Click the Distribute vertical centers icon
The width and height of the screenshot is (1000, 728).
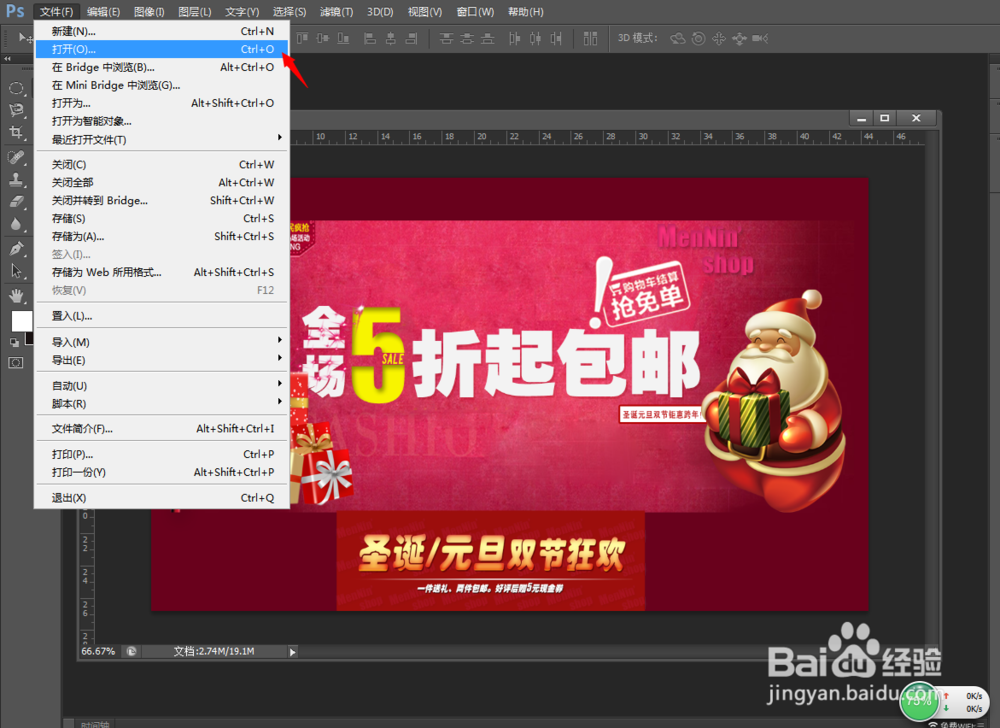point(467,38)
